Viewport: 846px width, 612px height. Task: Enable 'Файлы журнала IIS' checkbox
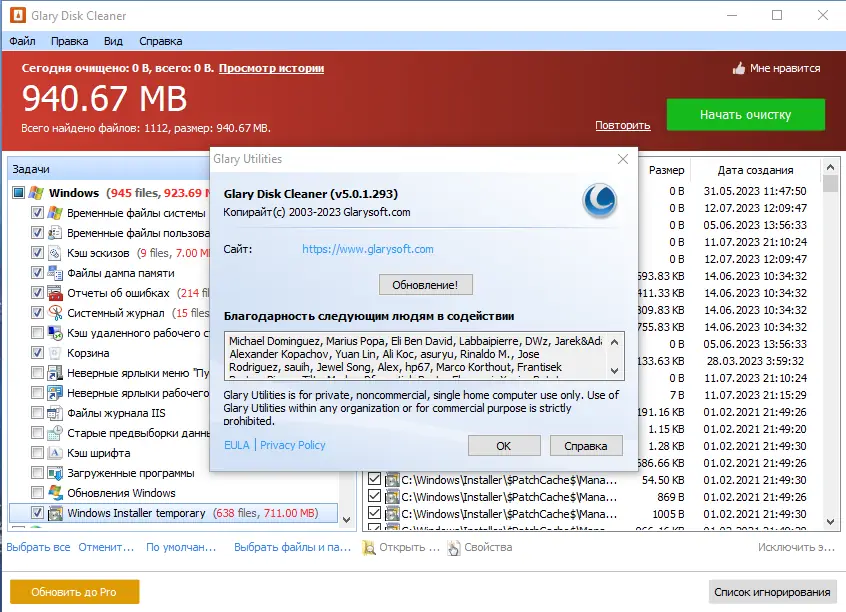tap(37, 413)
